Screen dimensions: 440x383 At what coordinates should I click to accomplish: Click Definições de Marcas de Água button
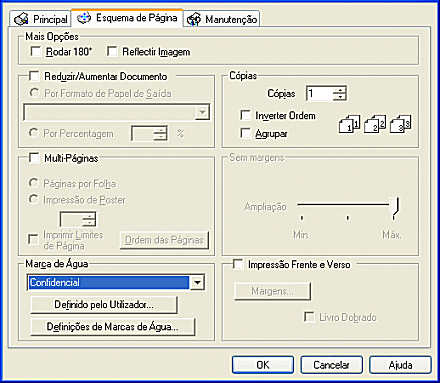click(x=112, y=327)
